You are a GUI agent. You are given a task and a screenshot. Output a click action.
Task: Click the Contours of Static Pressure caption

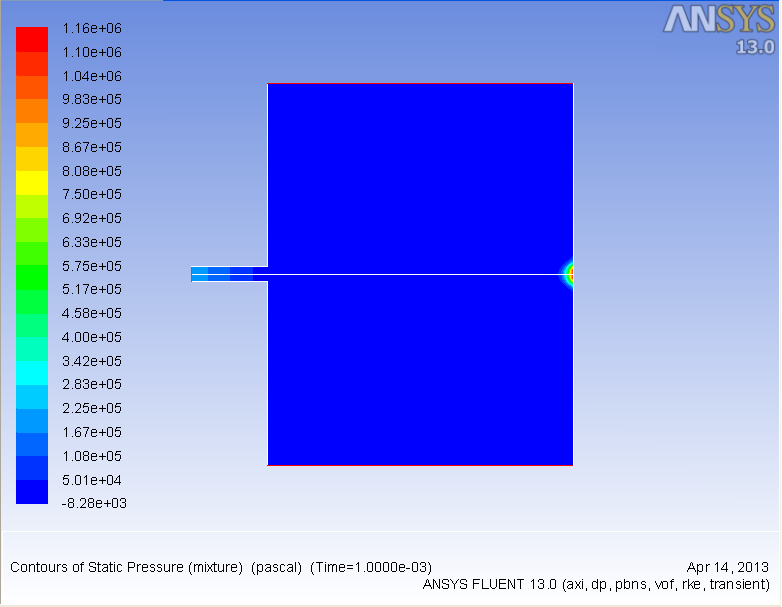coord(221,567)
